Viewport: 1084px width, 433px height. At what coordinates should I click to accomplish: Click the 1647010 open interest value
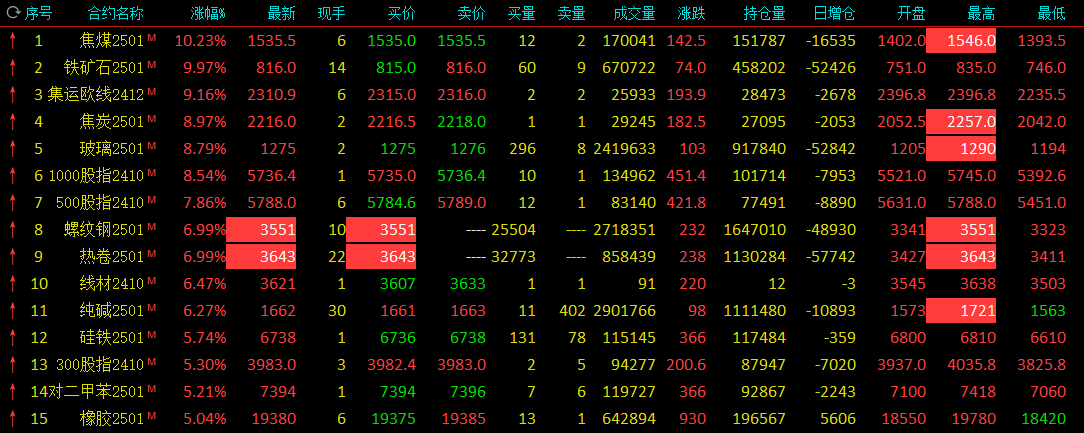(755, 230)
